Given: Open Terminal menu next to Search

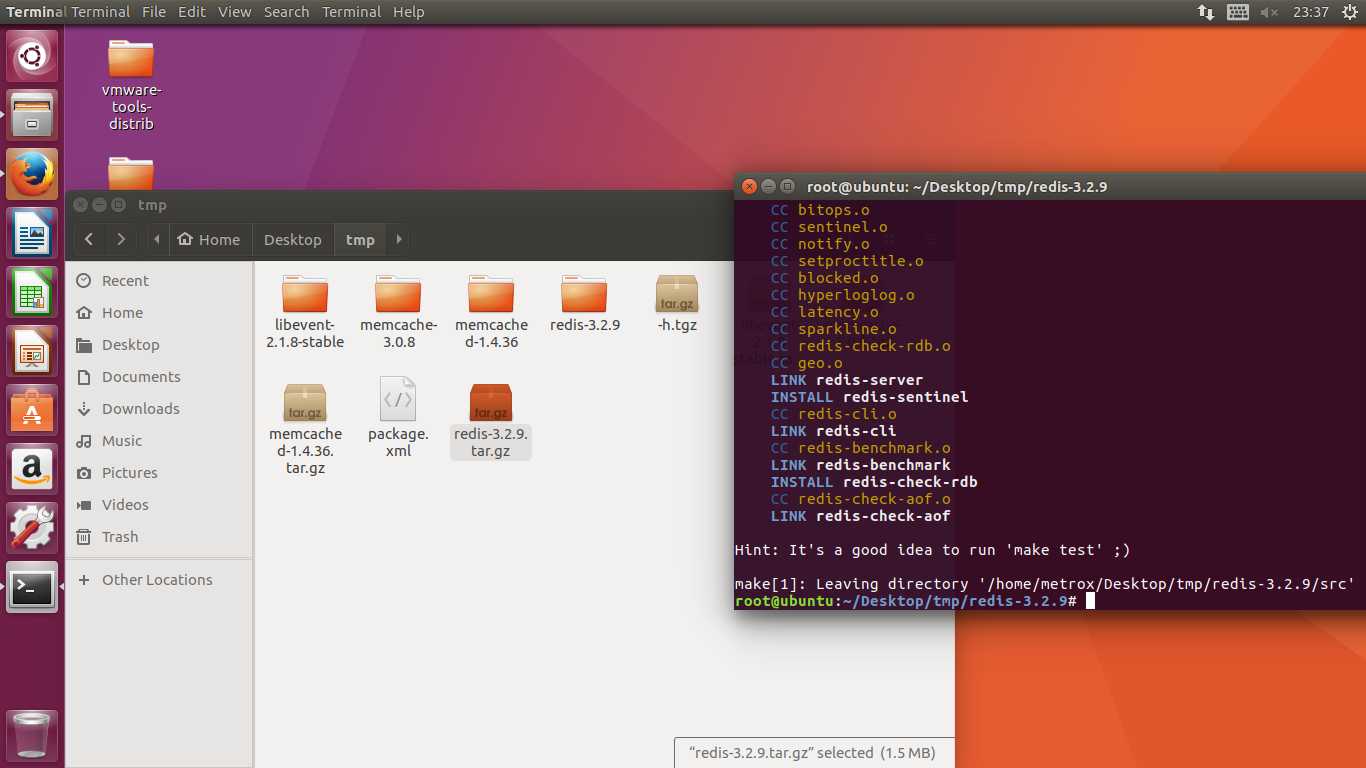Looking at the screenshot, I should coord(351,12).
